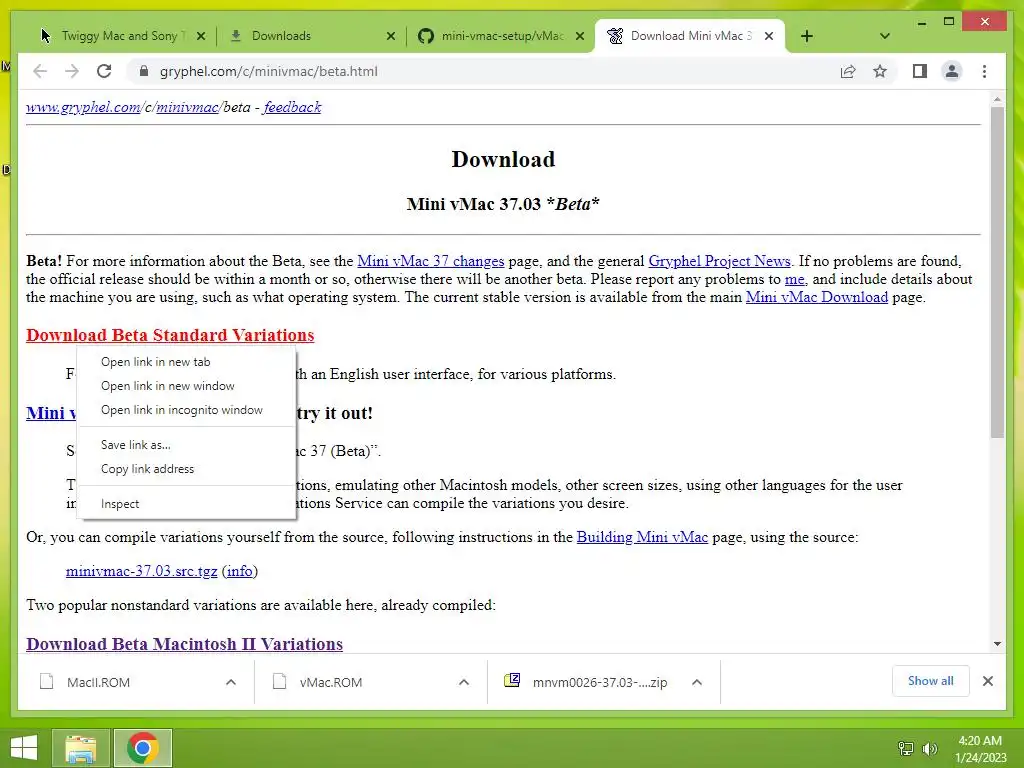Open the feedback link

(x=292, y=107)
